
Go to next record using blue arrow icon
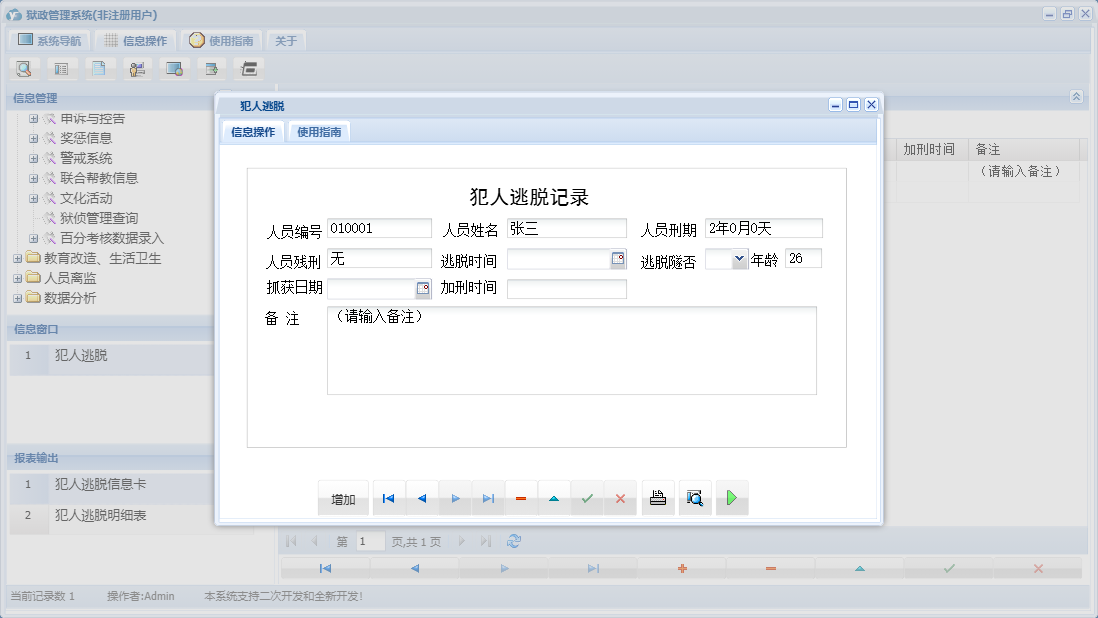click(x=453, y=497)
